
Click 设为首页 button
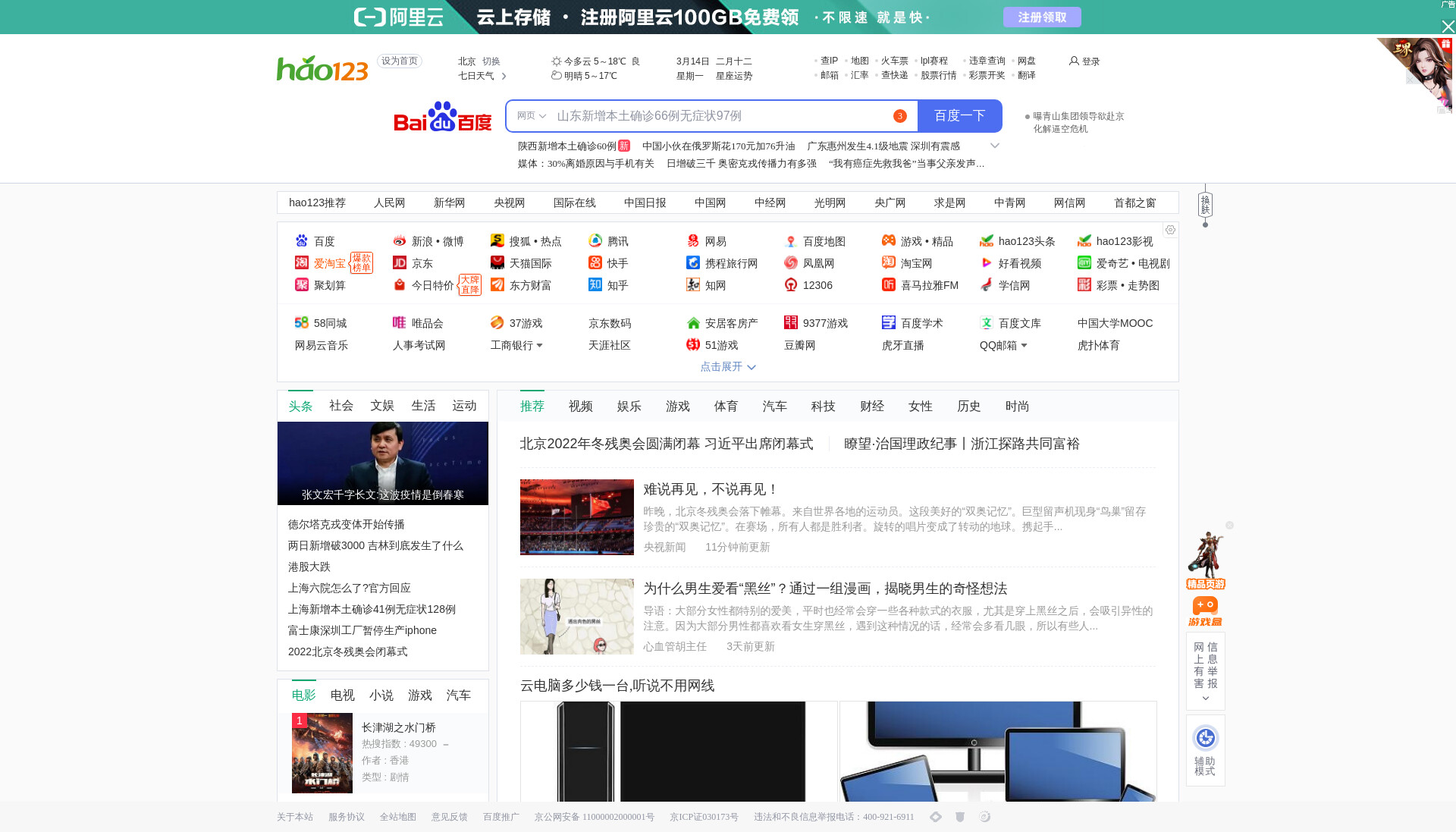point(400,61)
